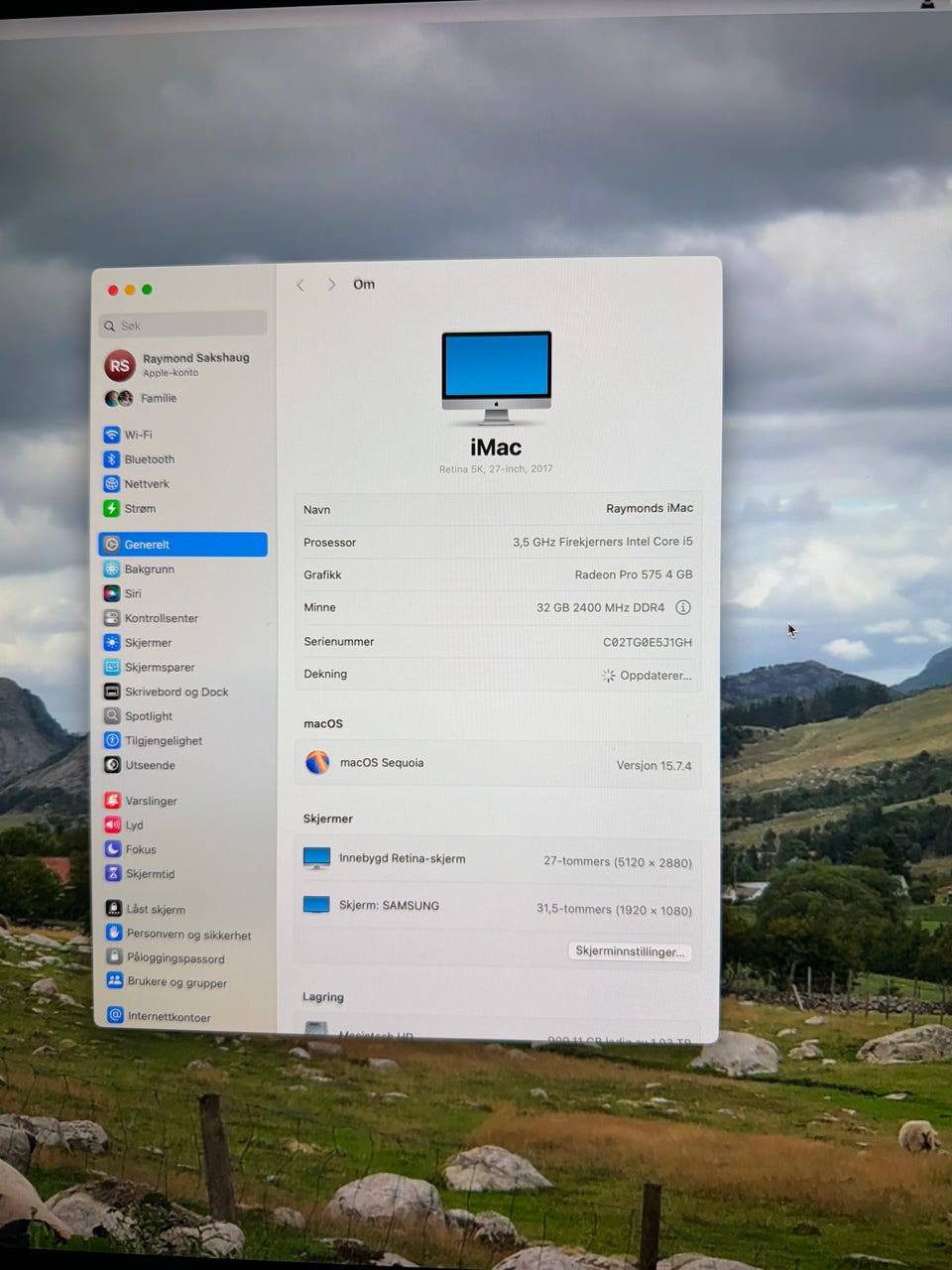Click the macOS Sequoia logo icon
952x1270 pixels.
tap(317, 762)
